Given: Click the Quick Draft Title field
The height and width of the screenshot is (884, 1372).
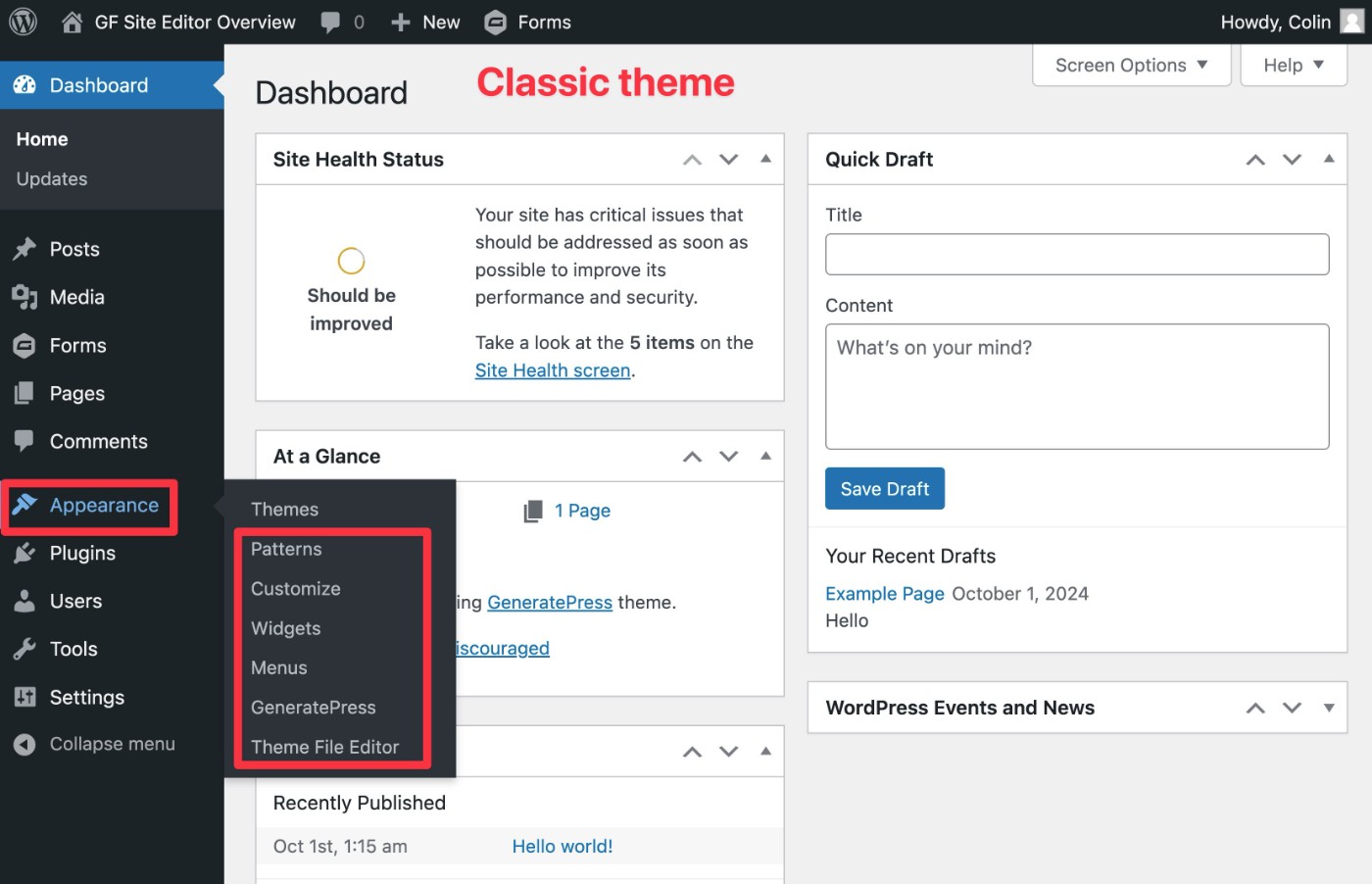Looking at the screenshot, I should 1077,254.
